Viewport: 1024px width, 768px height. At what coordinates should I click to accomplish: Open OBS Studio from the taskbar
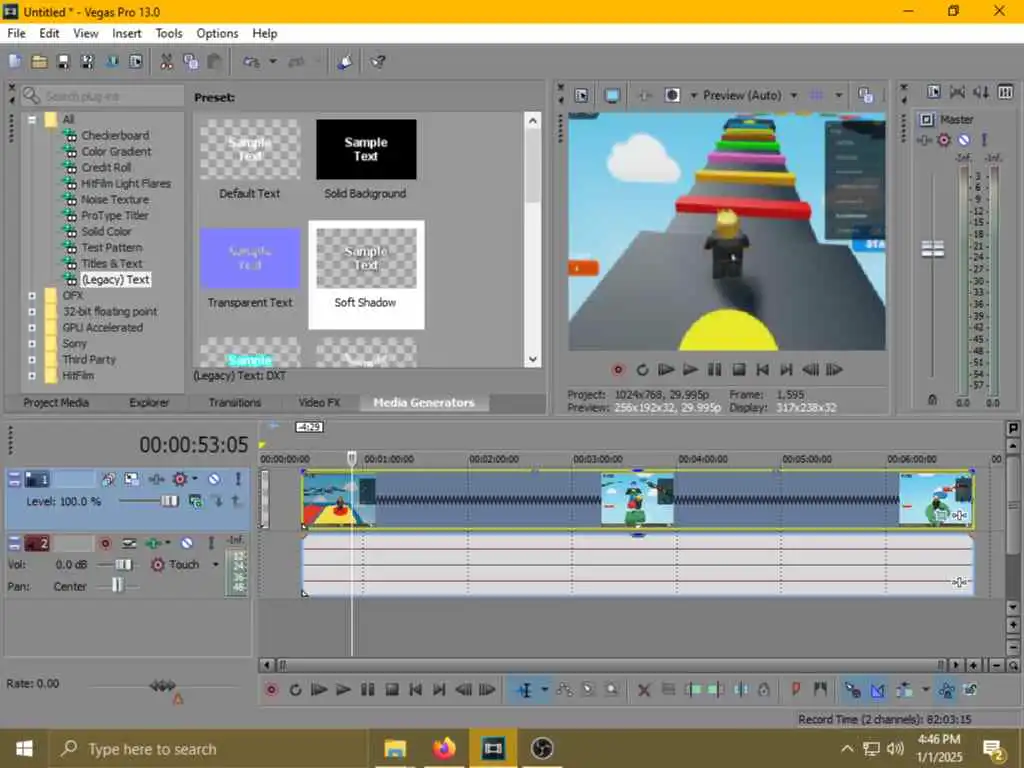click(x=542, y=748)
